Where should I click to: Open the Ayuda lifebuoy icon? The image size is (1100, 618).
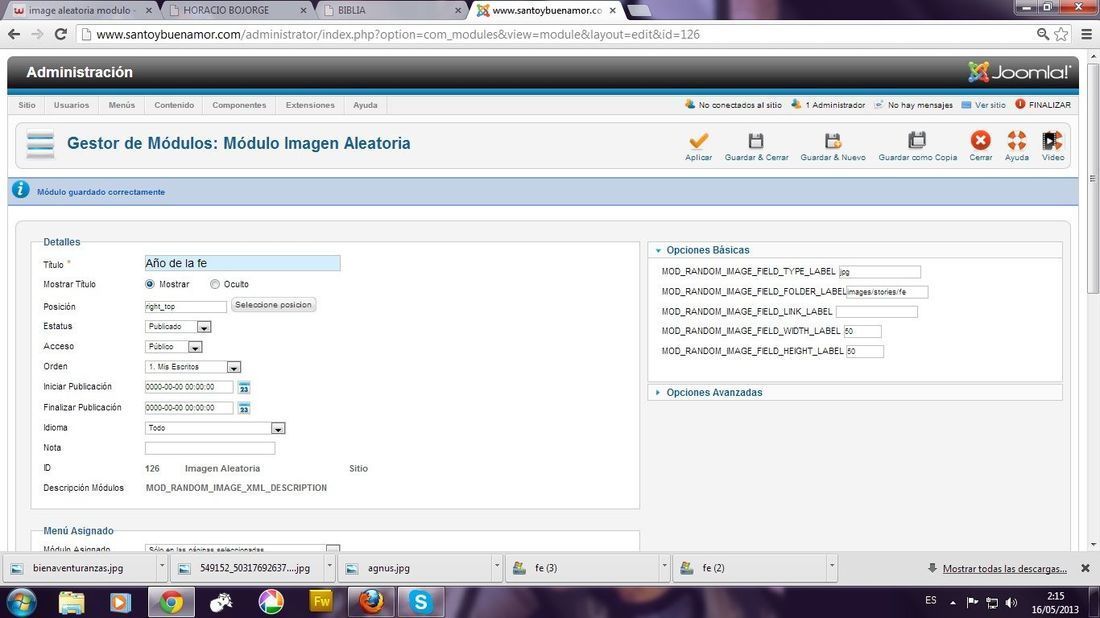[1017, 140]
